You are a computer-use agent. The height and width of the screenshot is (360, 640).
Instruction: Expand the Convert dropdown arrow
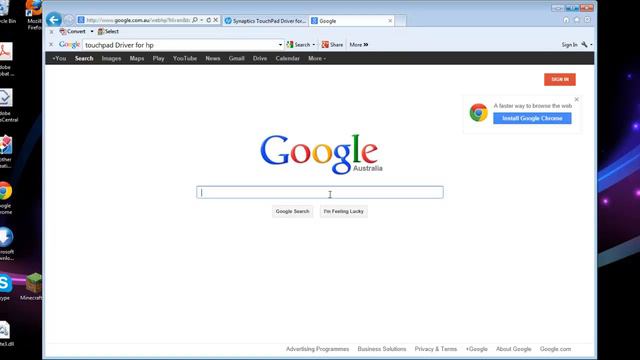click(x=92, y=31)
